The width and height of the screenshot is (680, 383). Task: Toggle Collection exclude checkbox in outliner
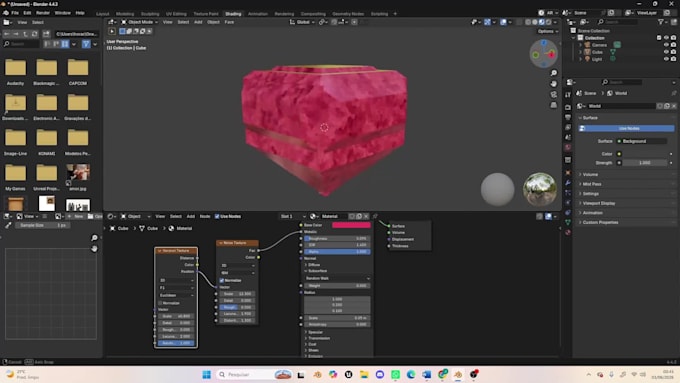(659, 38)
